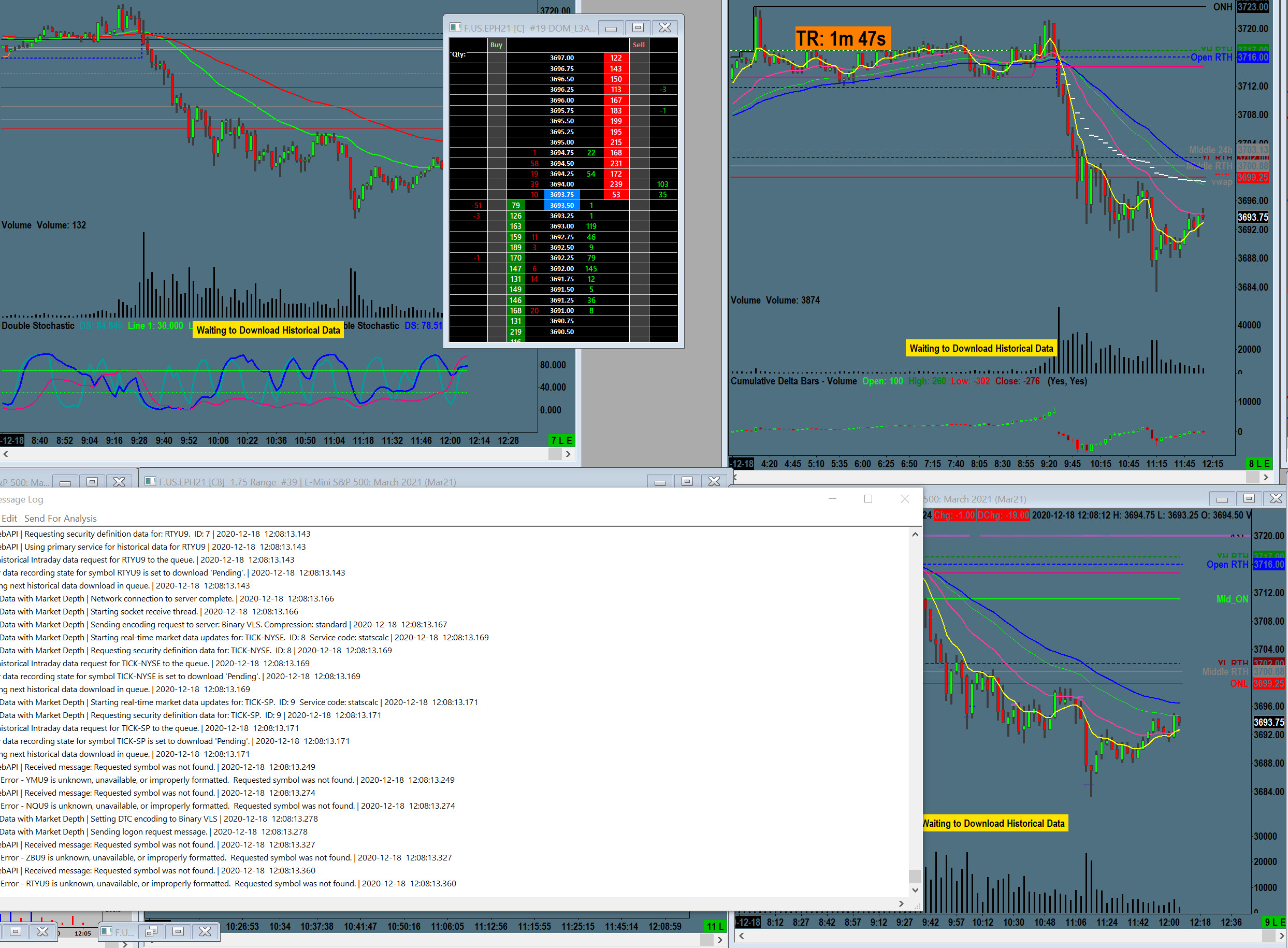
Task: Click highlighted 3693.75 price cell in DOM
Action: [562, 195]
